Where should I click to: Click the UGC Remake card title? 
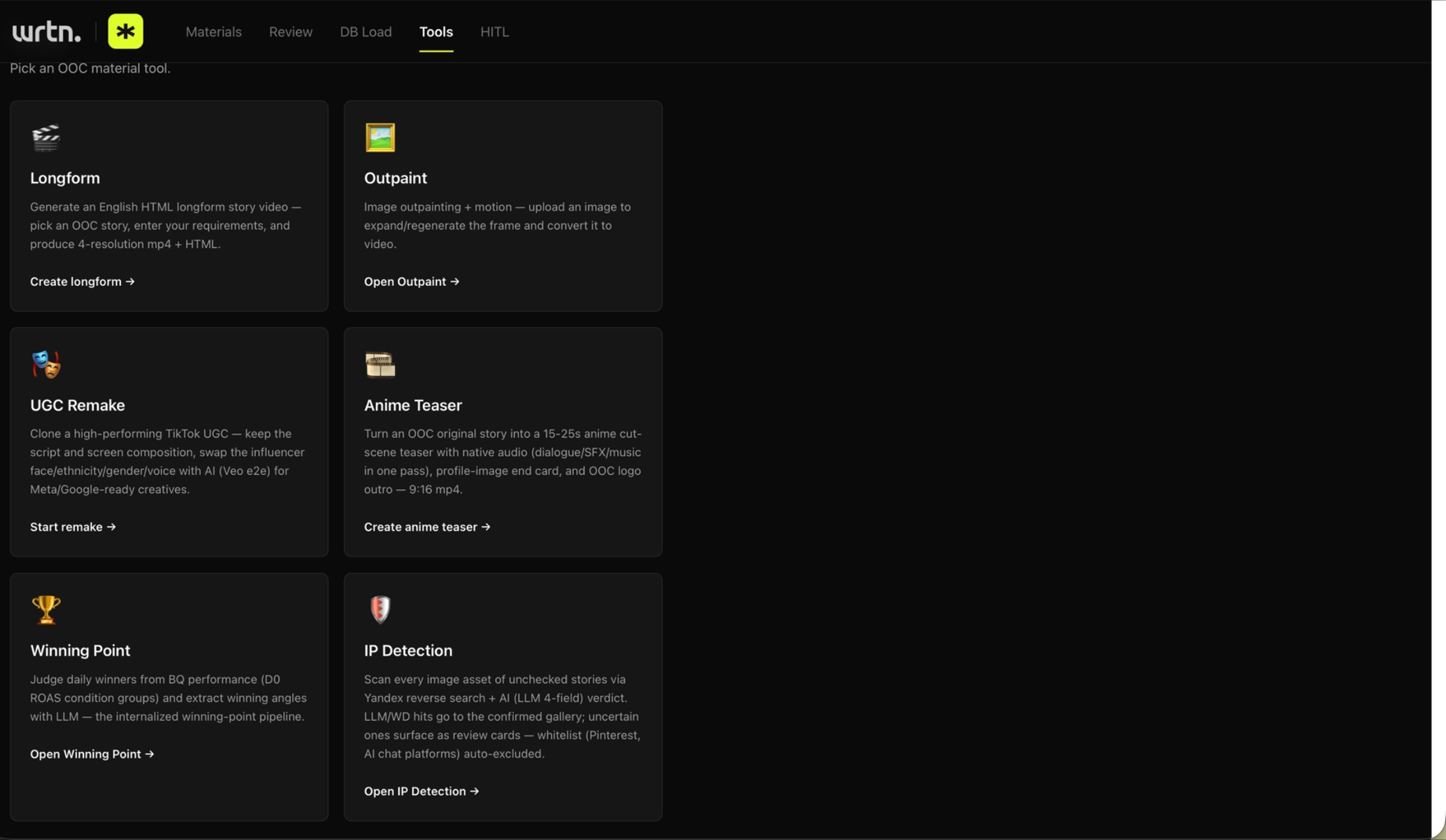pos(78,405)
